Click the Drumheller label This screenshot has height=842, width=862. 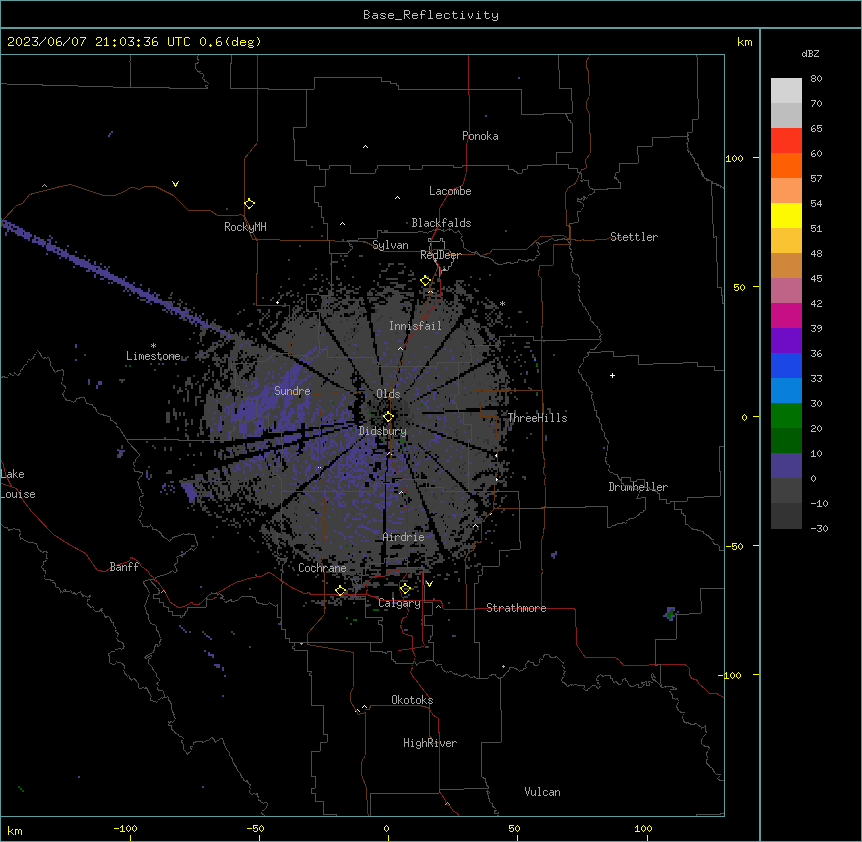(x=638, y=487)
